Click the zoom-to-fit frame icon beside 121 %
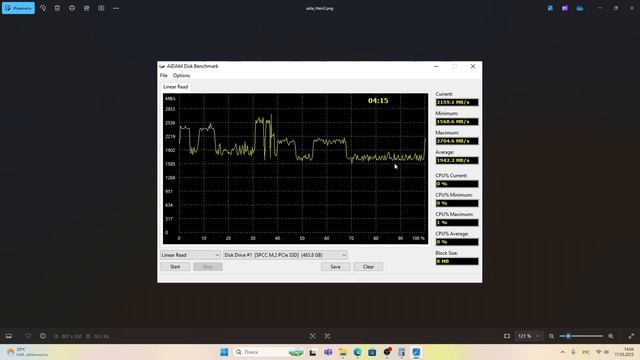The height and width of the screenshot is (360, 640). [507, 336]
